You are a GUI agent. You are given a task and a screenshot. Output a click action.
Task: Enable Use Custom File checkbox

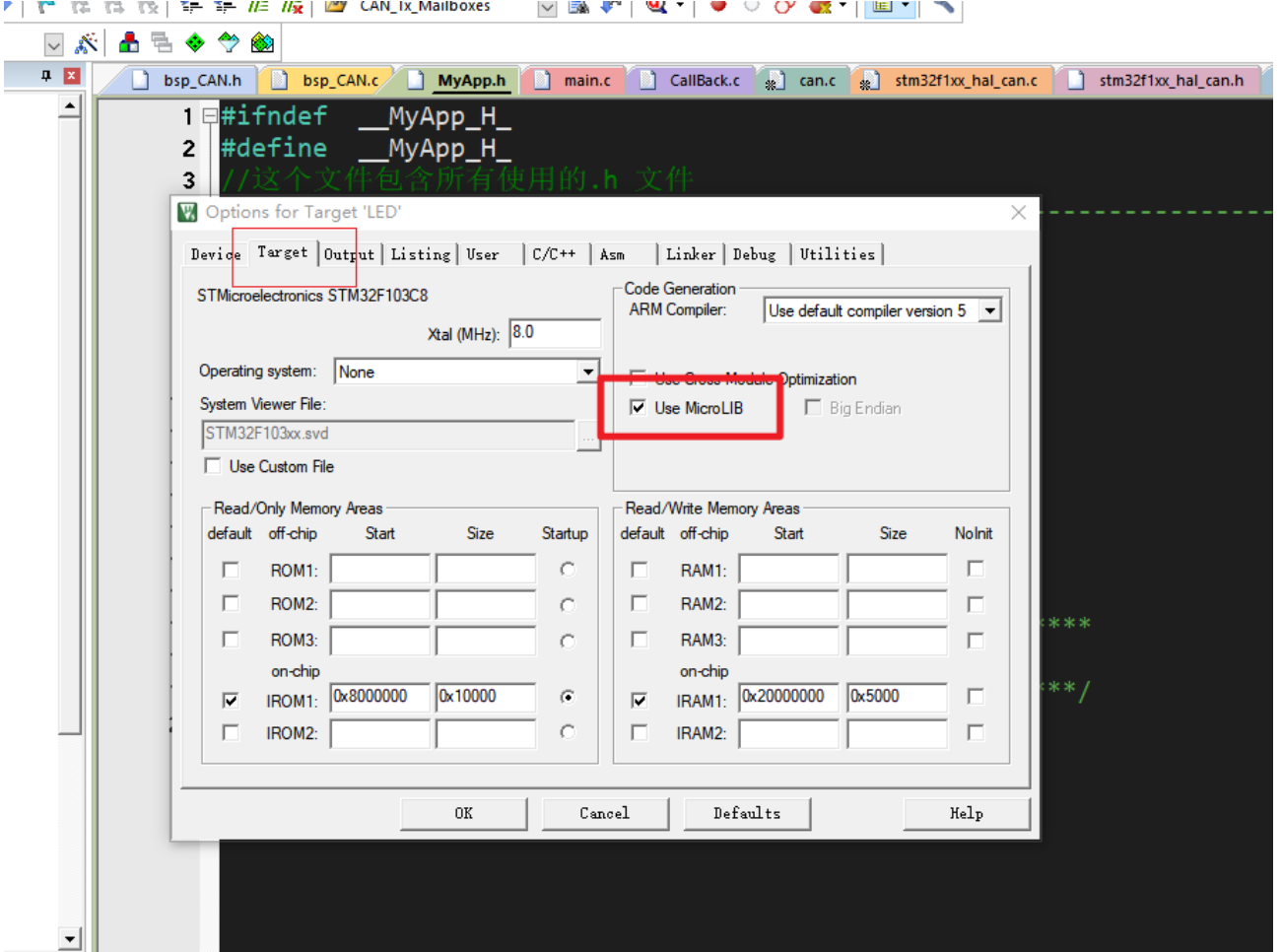(x=213, y=466)
